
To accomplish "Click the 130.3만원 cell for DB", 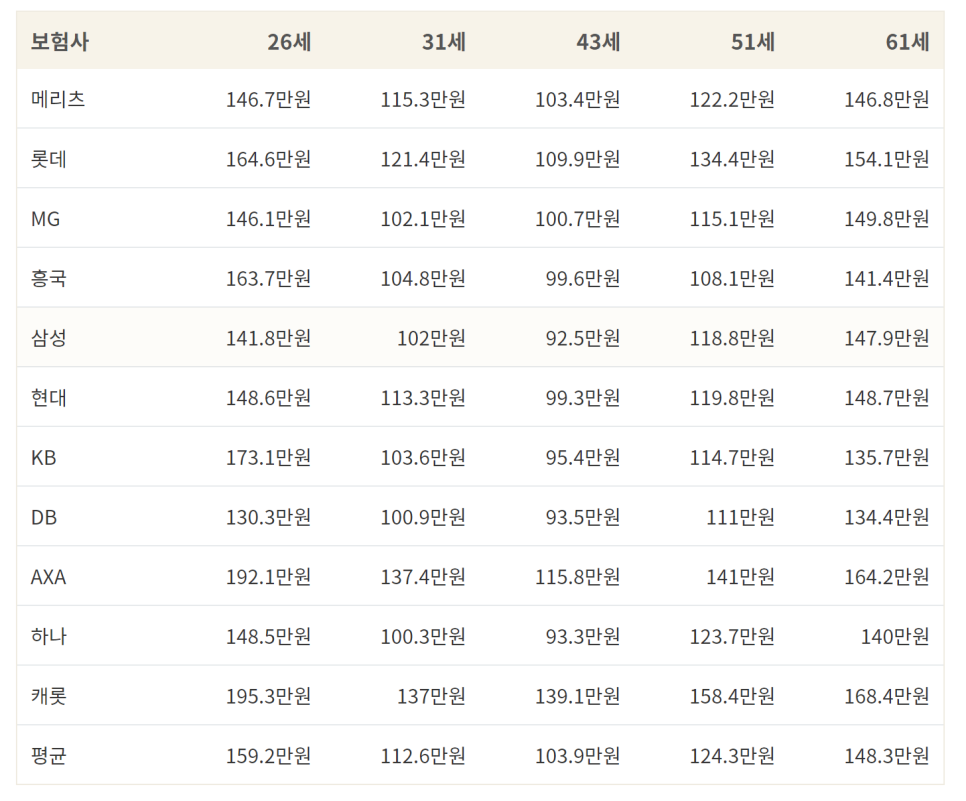I will click(268, 518).
